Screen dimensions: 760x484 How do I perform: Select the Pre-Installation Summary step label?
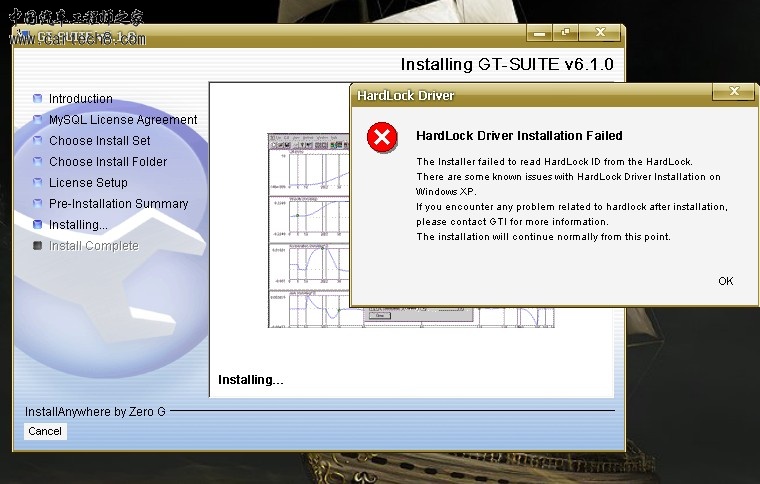point(119,204)
